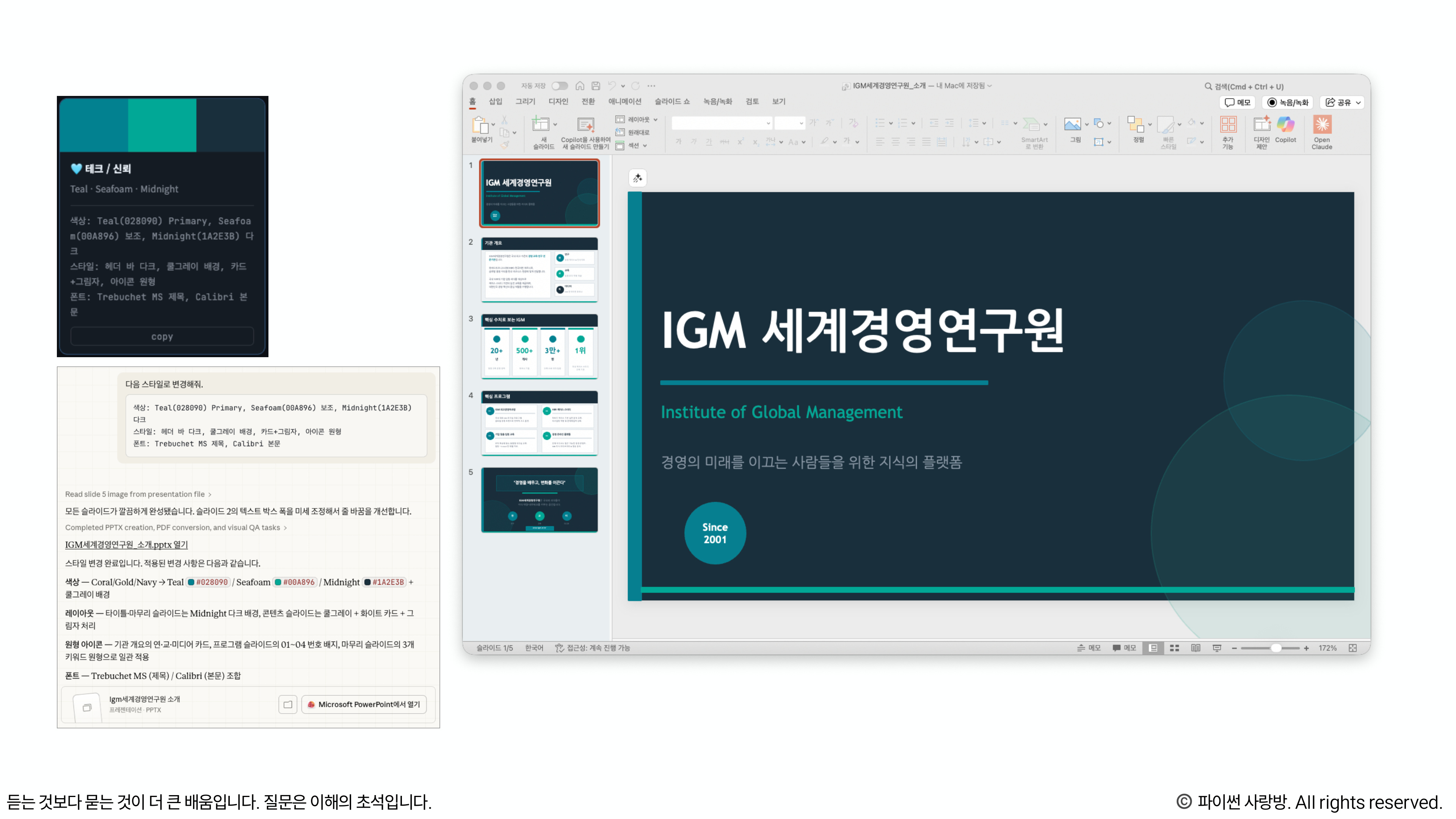
Task: Click the home icon in title bar
Action: coord(580,86)
